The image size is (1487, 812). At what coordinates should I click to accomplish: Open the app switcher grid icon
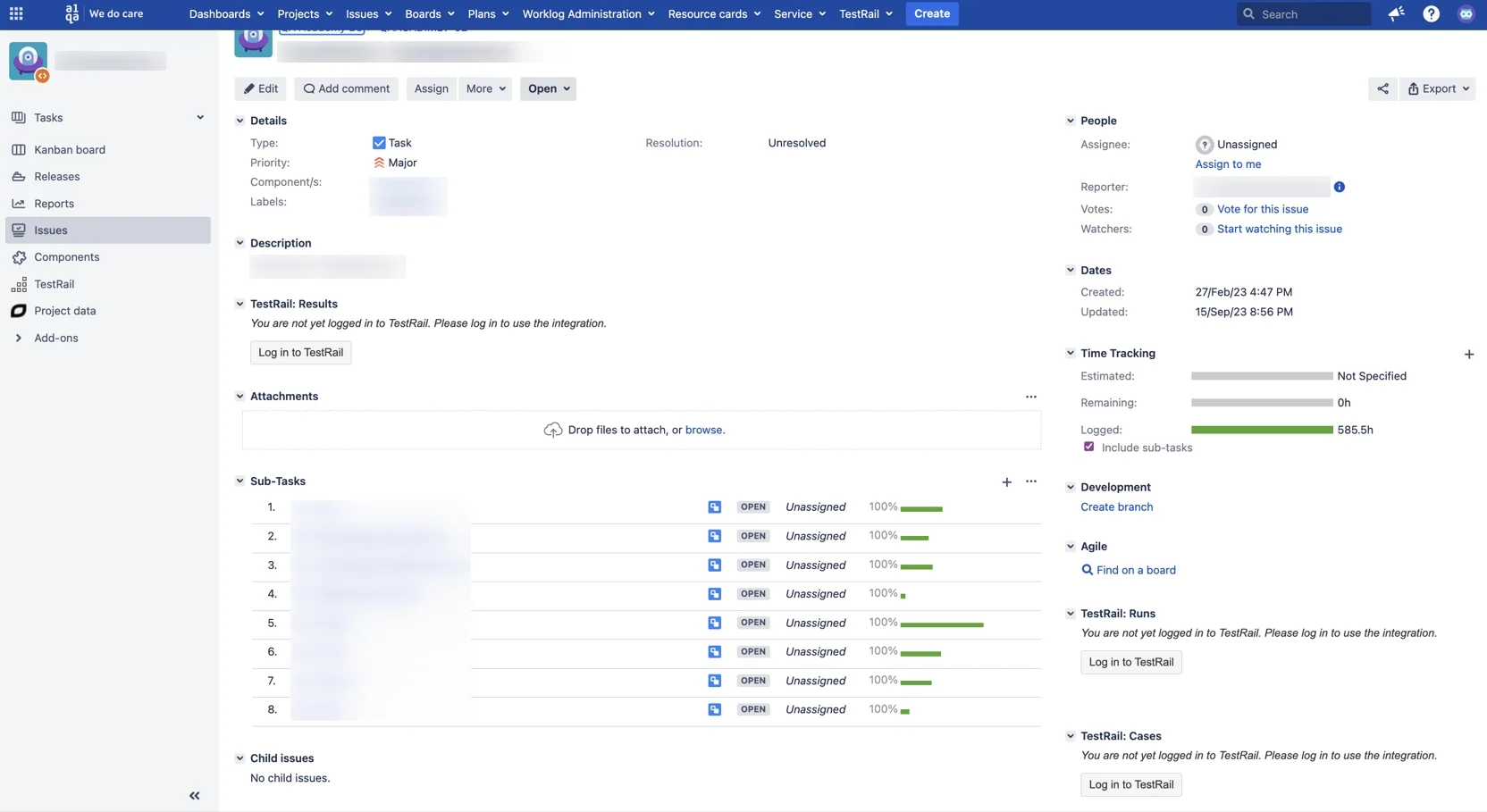click(16, 13)
